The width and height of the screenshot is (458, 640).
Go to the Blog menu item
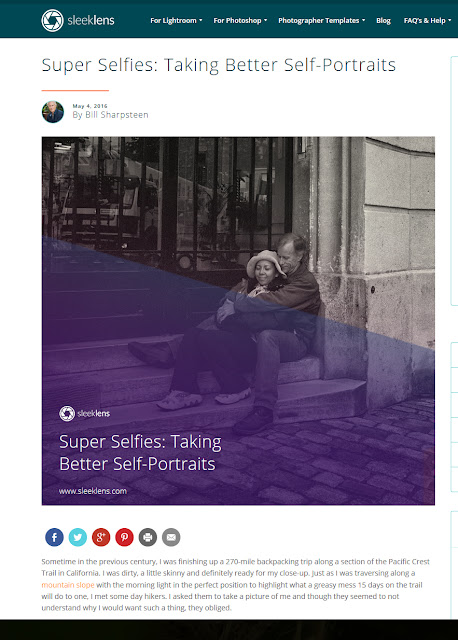coord(383,20)
